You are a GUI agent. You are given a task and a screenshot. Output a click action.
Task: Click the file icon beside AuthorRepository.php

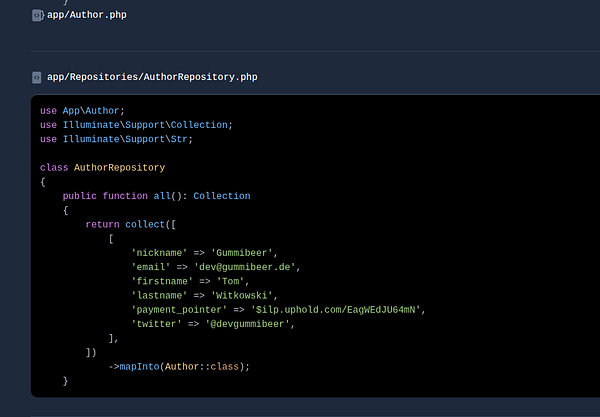37,77
